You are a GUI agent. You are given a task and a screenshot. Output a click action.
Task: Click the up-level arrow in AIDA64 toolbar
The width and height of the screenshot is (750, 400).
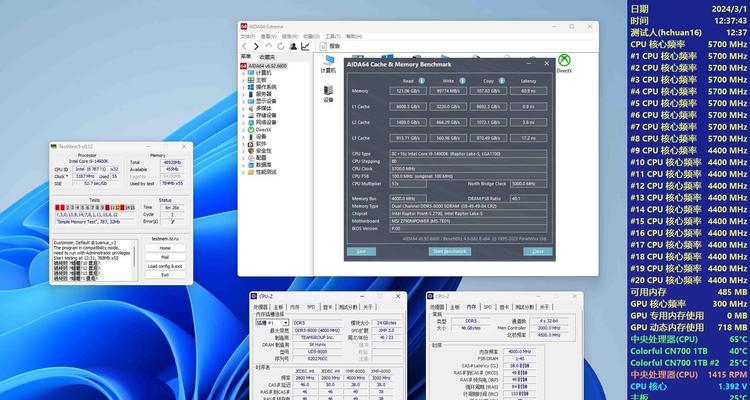[269, 46]
